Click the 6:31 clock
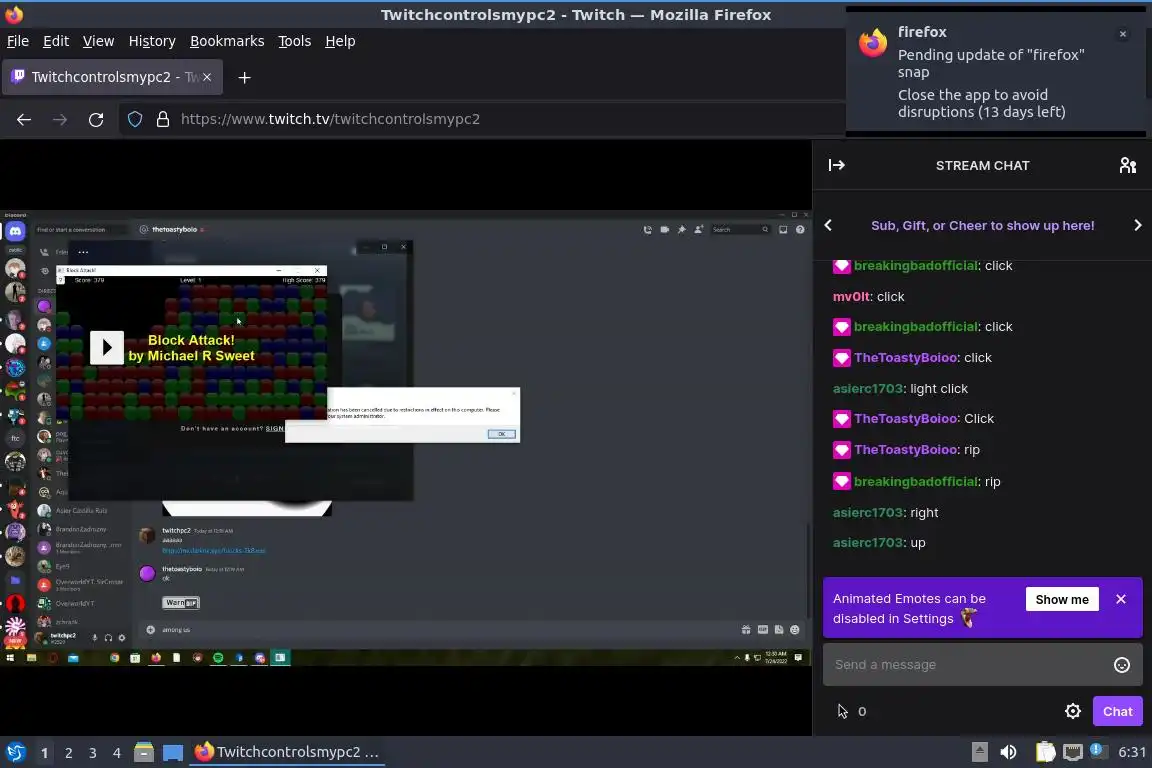 pyautogui.click(x=1131, y=752)
